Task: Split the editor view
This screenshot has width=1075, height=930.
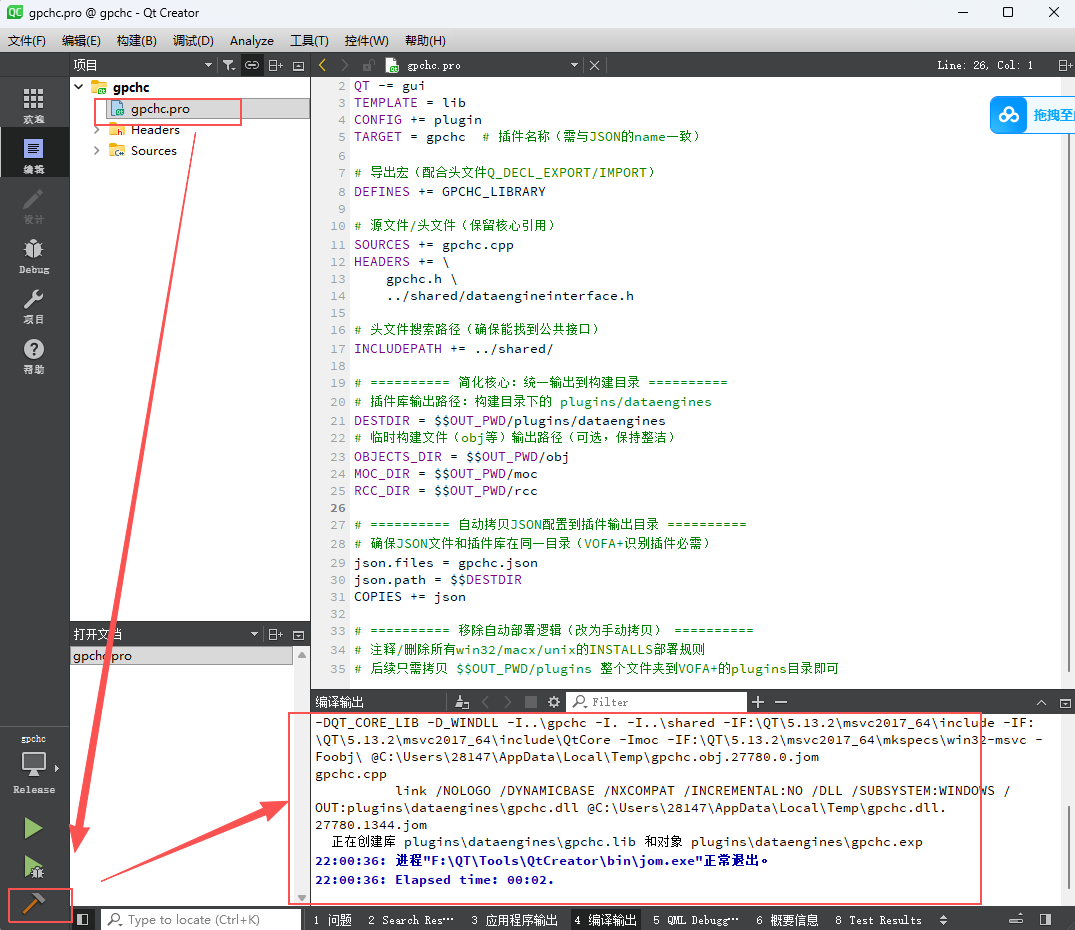Action: [1064, 65]
